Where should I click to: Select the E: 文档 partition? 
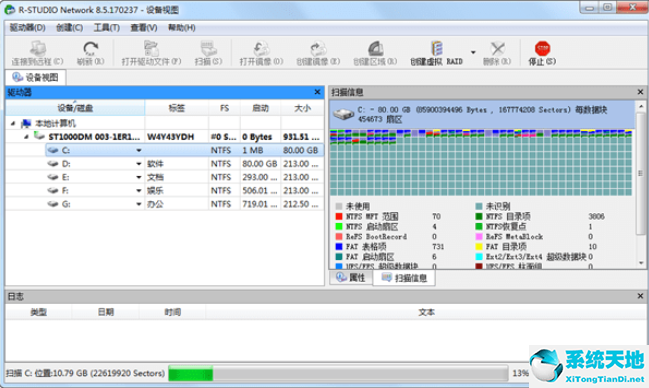click(184, 177)
